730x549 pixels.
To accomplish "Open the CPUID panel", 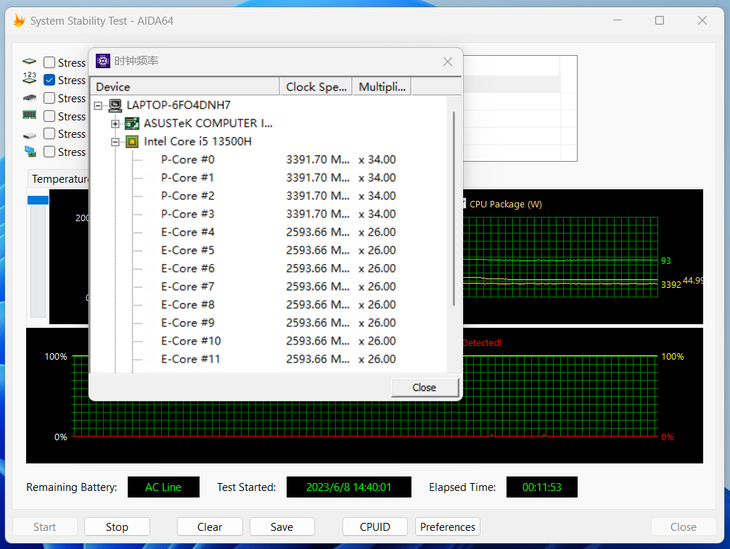I will [x=375, y=527].
